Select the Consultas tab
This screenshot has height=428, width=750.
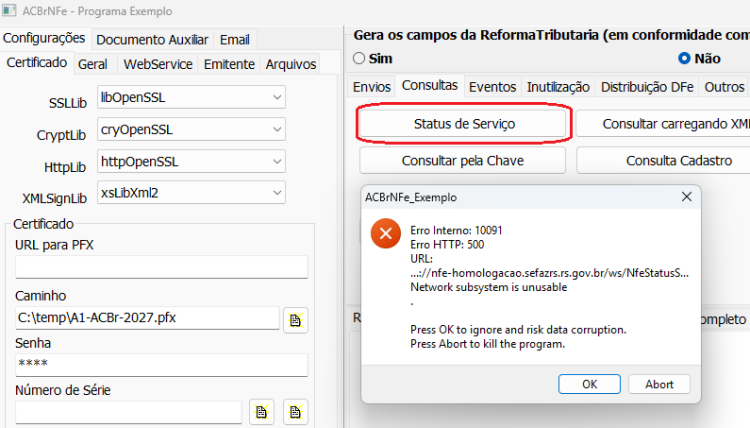pos(430,85)
